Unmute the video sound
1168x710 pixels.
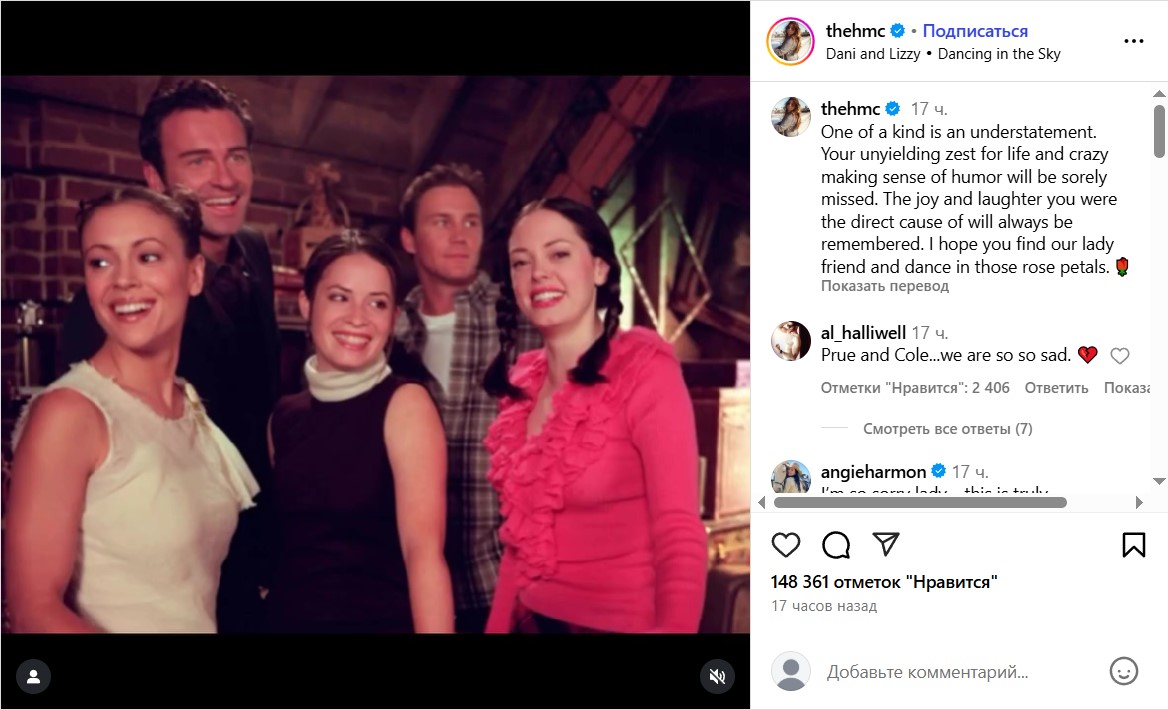[x=716, y=676]
